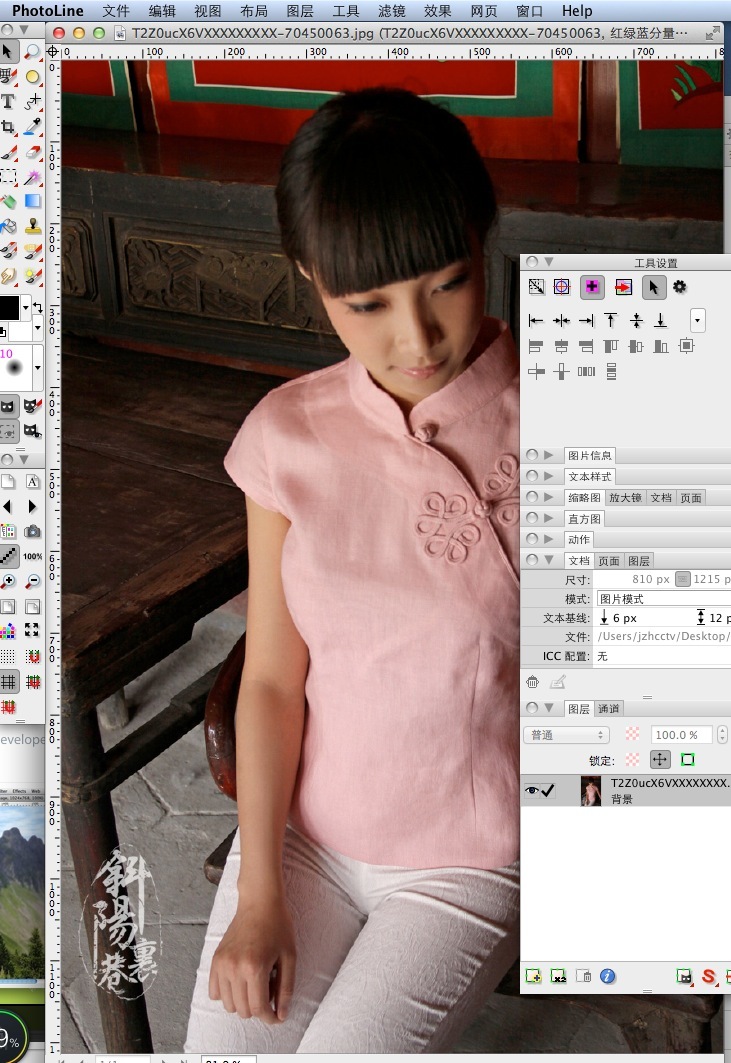This screenshot has width=731, height=1063.
Task: Choose the Eraser tool
Action: point(33,152)
